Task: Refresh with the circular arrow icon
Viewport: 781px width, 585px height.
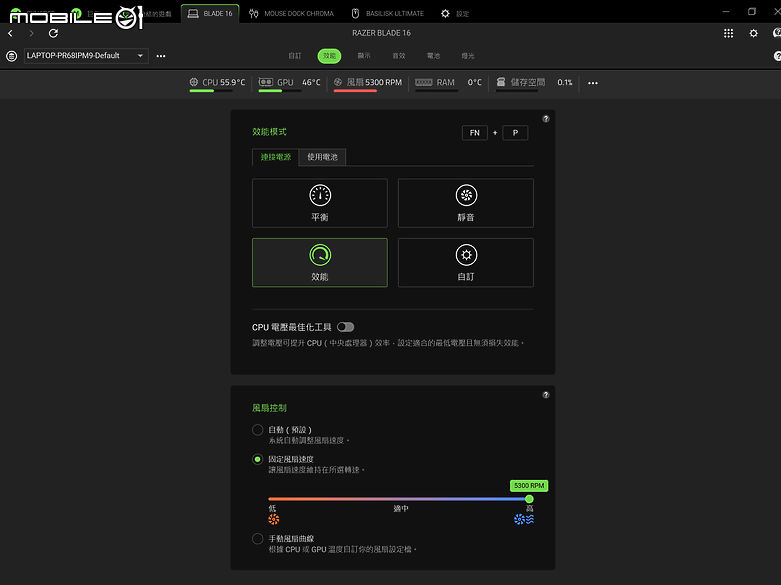Action: (53, 33)
